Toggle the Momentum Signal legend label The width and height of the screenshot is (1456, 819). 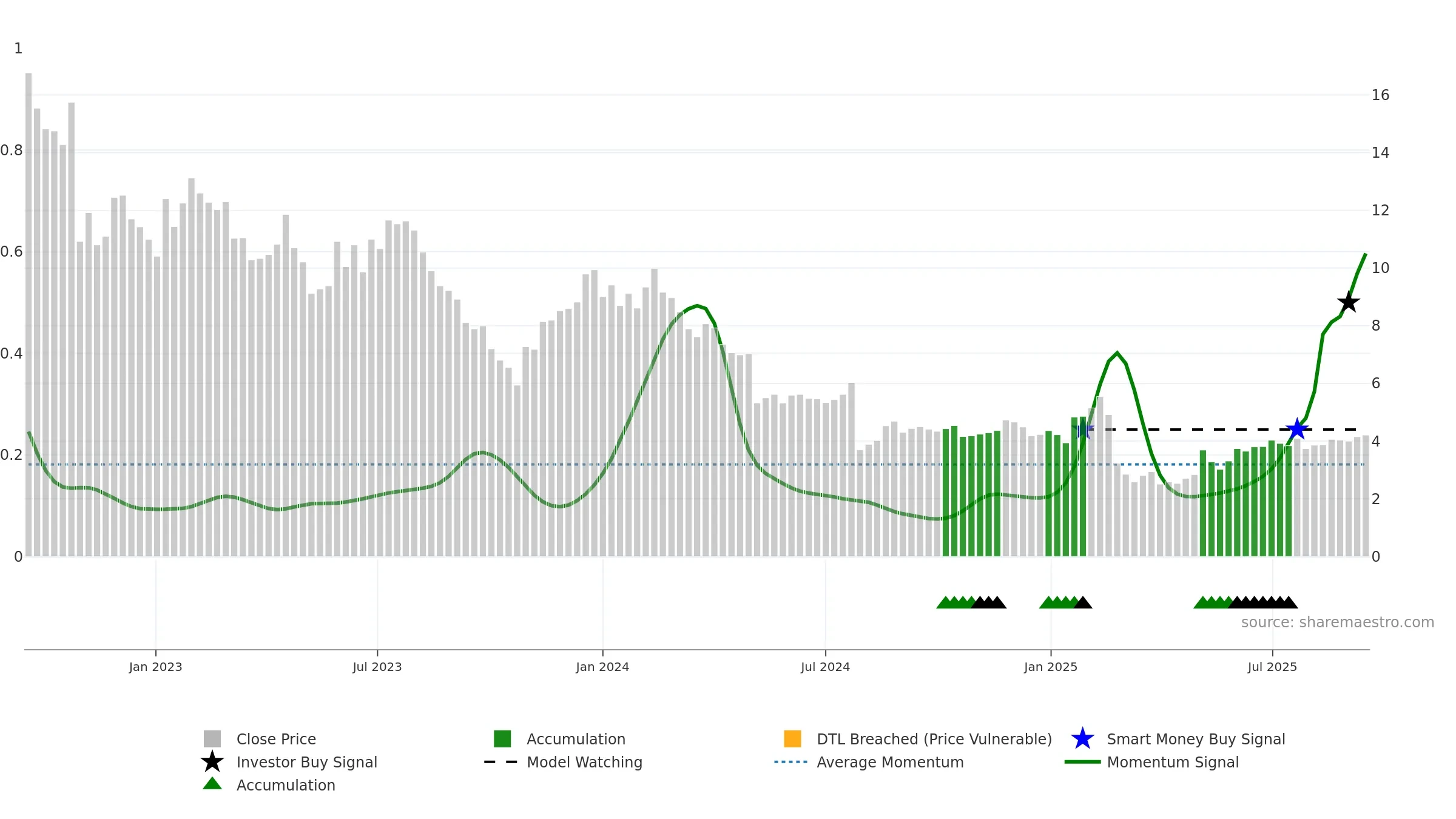(x=1173, y=762)
